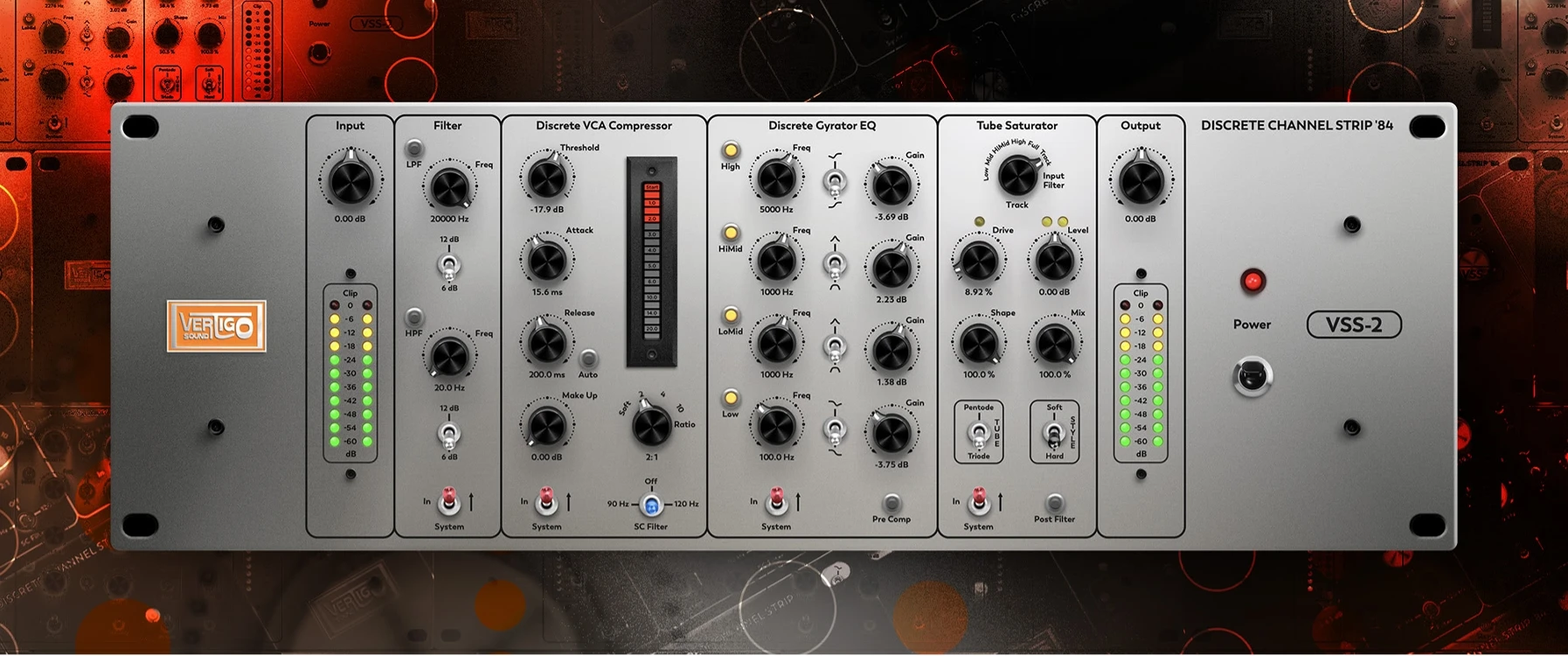The image size is (1568, 656).
Task: Flip the Power toggle switch
Action: [1252, 377]
